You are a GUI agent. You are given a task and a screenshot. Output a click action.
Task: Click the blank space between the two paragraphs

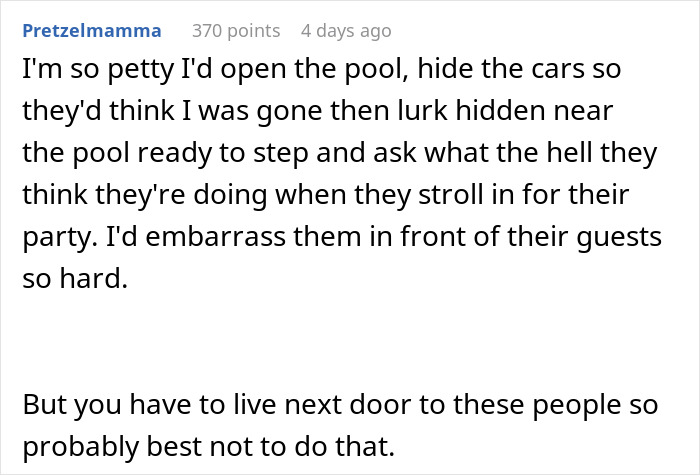tap(350, 342)
